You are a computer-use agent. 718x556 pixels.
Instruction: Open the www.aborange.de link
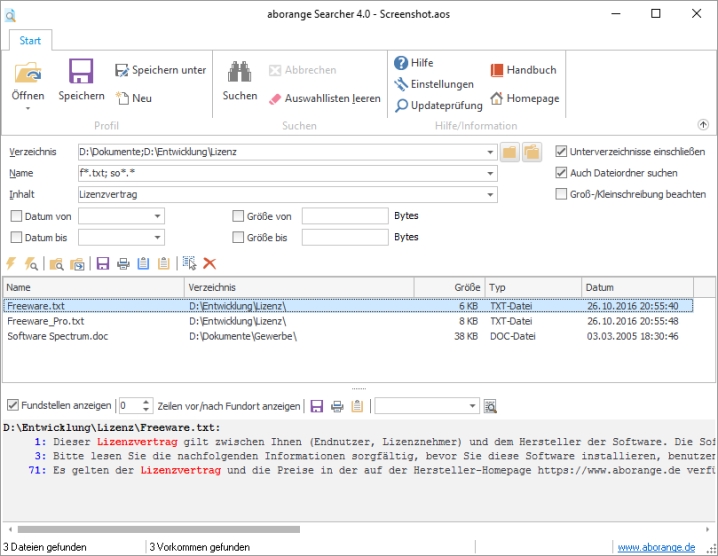[655, 547]
